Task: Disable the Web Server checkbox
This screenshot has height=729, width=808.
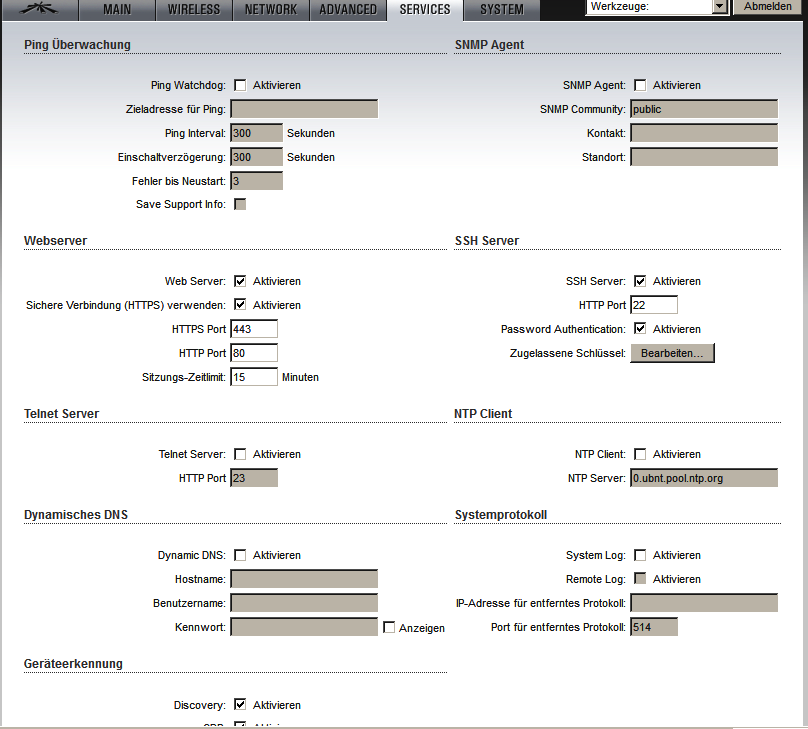Action: point(240,282)
